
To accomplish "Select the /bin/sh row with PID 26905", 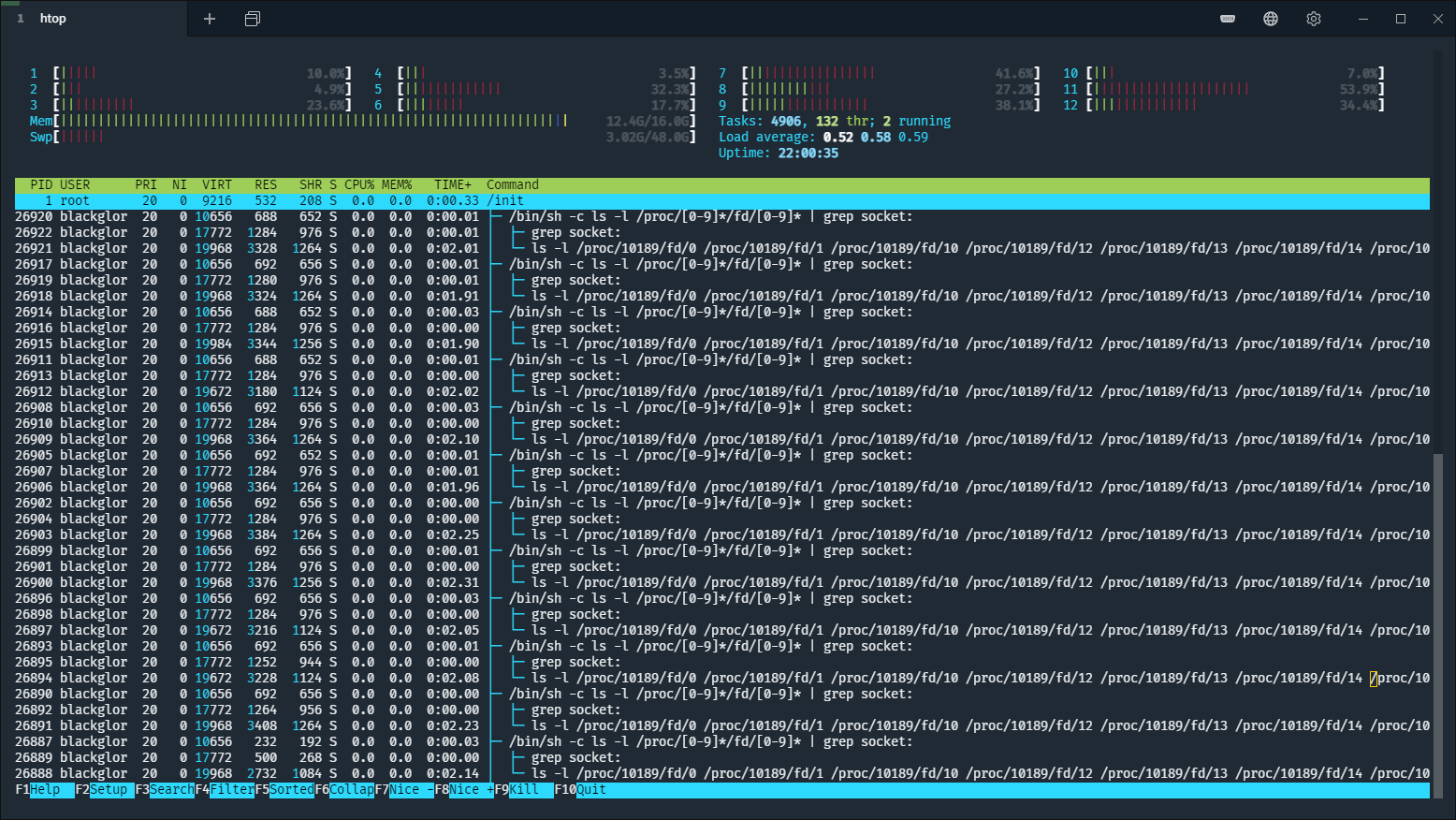I will 722,456.
